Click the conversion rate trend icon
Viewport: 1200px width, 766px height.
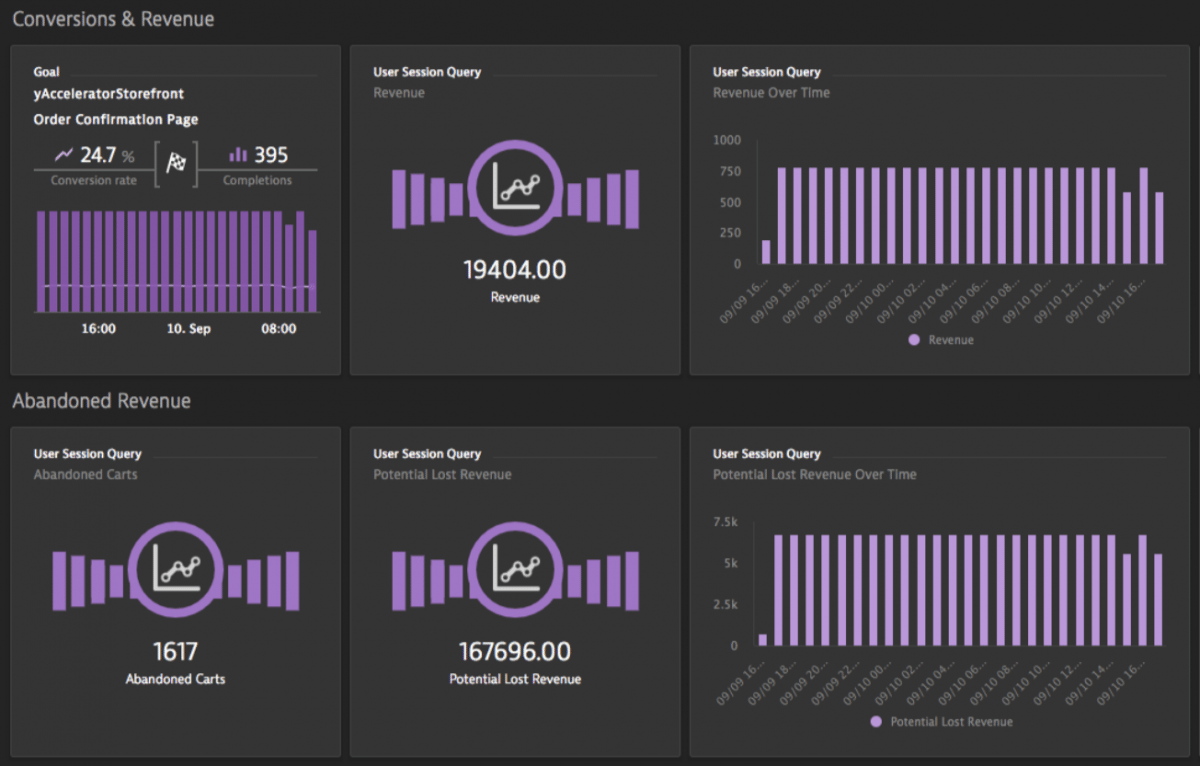(64, 155)
